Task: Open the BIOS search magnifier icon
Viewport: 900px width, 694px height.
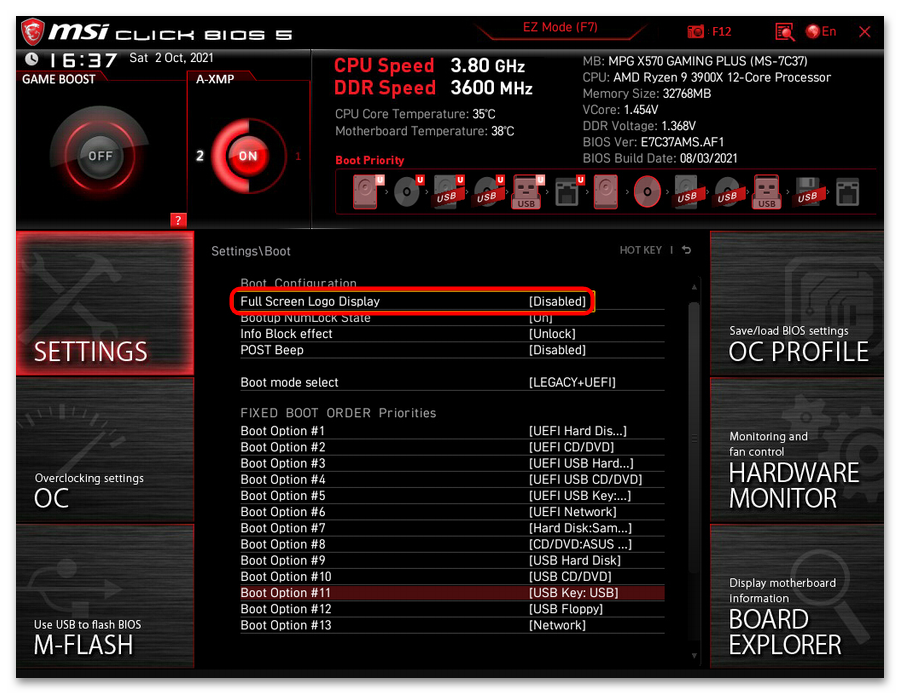Action: [x=784, y=32]
